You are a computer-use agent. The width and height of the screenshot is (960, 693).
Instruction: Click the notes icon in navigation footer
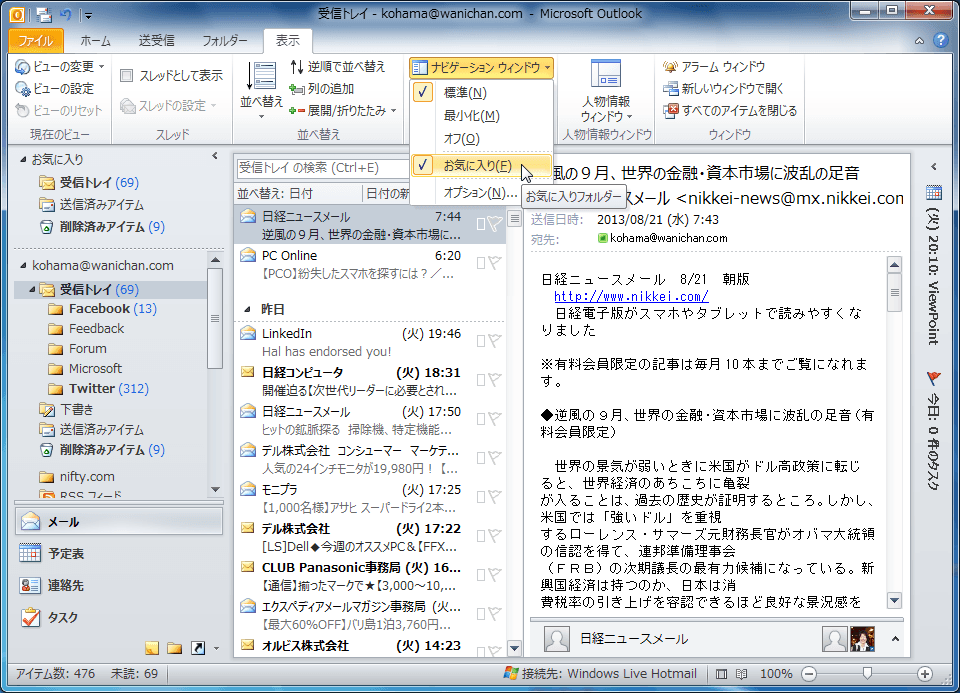click(x=152, y=648)
